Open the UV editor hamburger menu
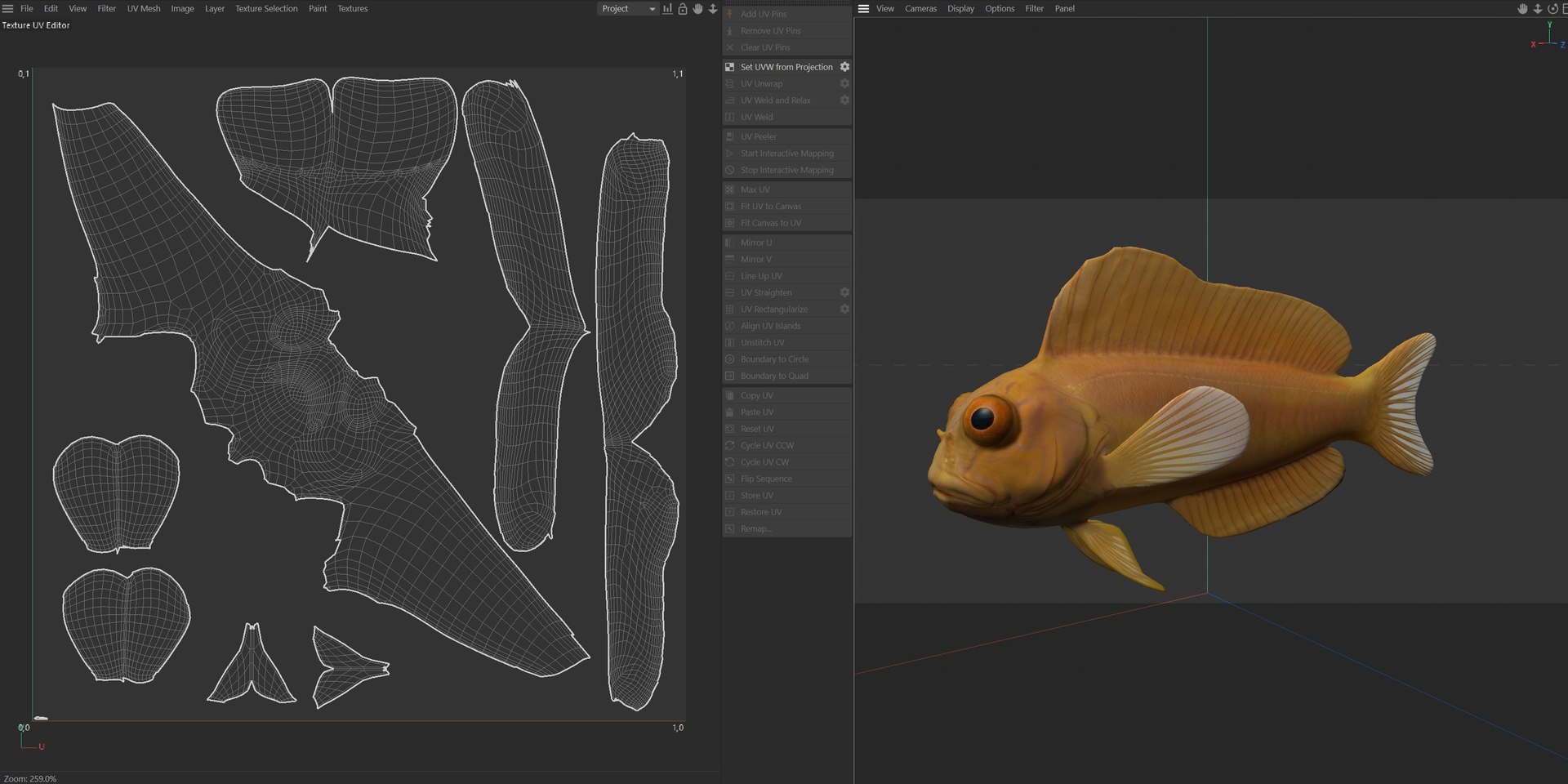The width and height of the screenshot is (1568, 784). (8, 9)
